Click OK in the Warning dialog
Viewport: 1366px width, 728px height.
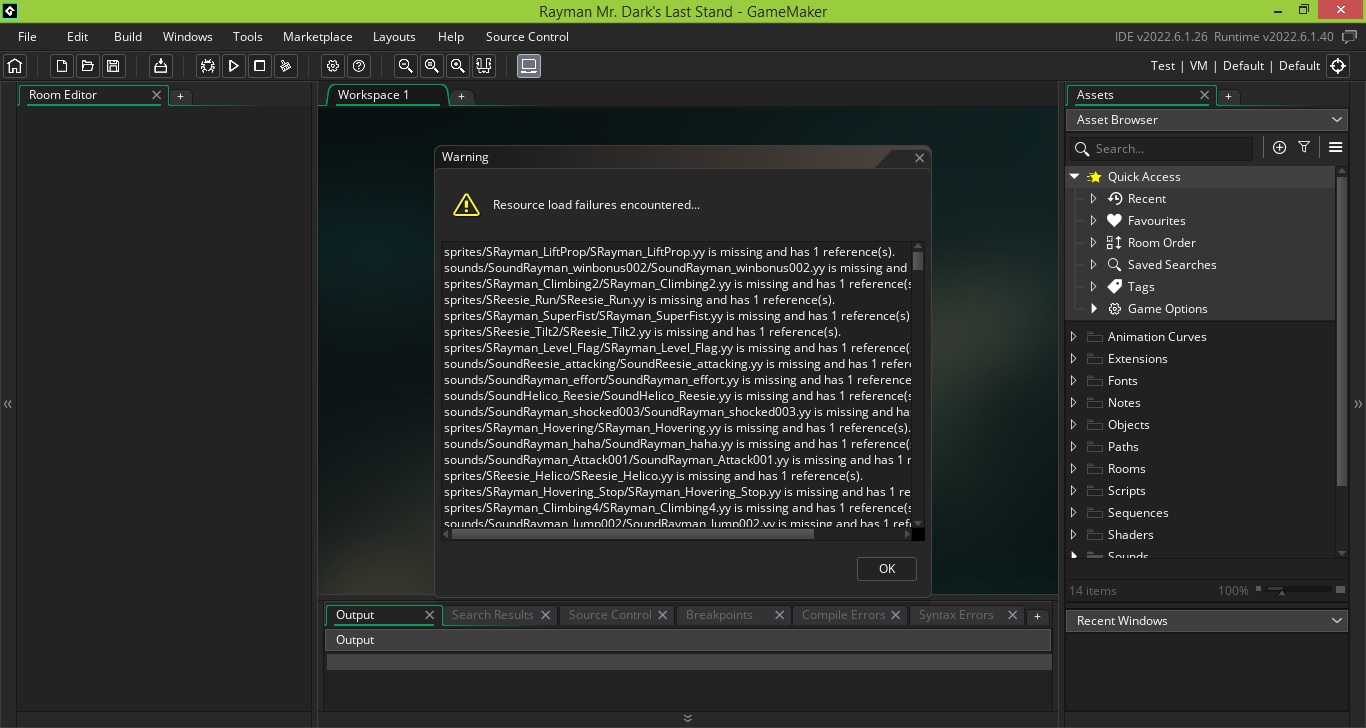click(x=887, y=569)
